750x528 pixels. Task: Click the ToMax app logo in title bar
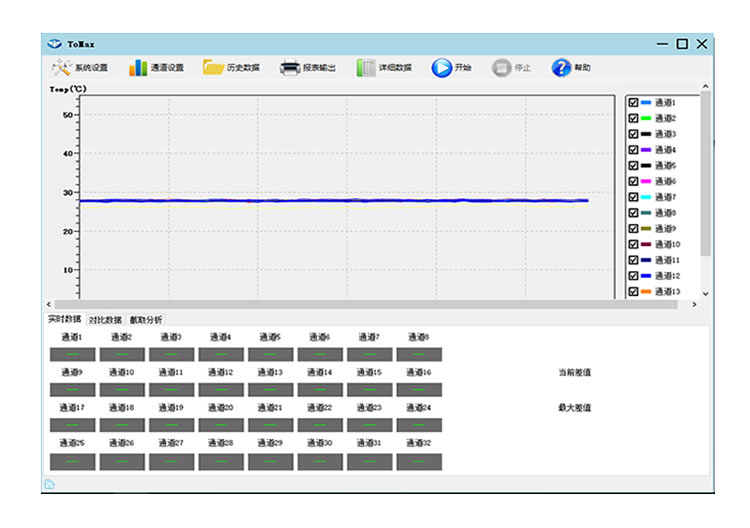tap(55, 44)
